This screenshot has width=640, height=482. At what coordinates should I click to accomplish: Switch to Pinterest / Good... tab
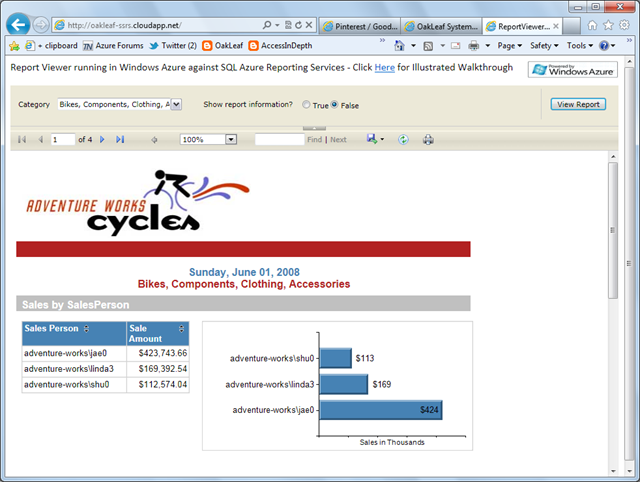click(360, 27)
